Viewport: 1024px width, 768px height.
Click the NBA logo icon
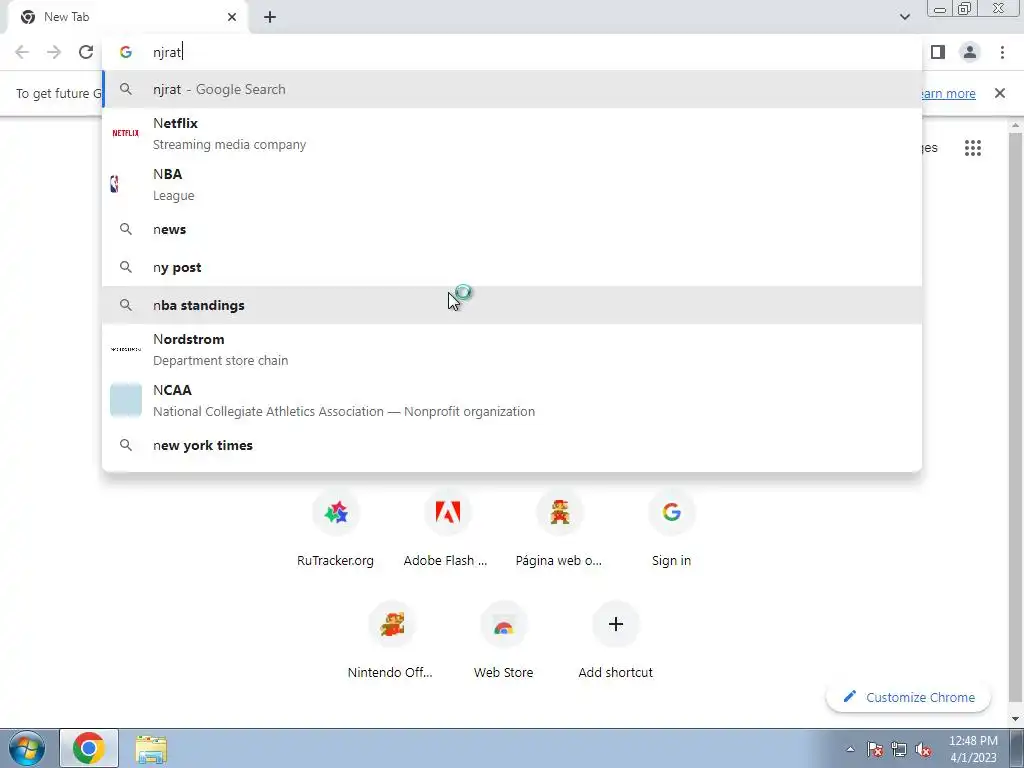pos(115,184)
